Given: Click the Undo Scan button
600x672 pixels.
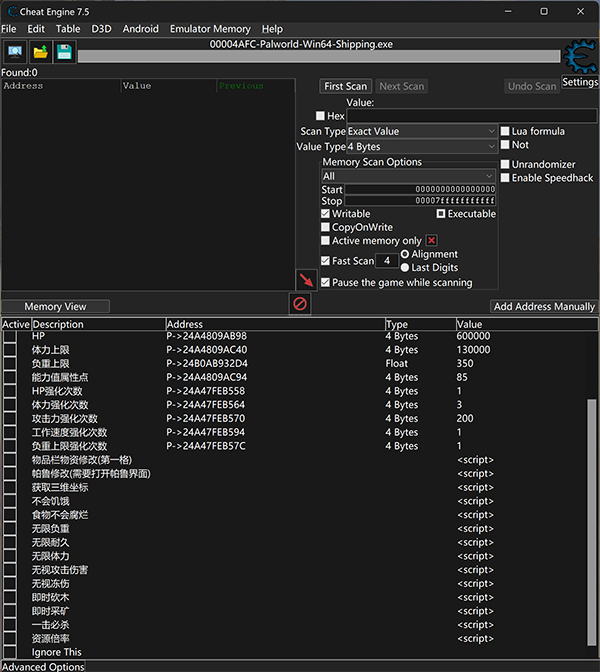Looking at the screenshot, I should coord(532,86).
